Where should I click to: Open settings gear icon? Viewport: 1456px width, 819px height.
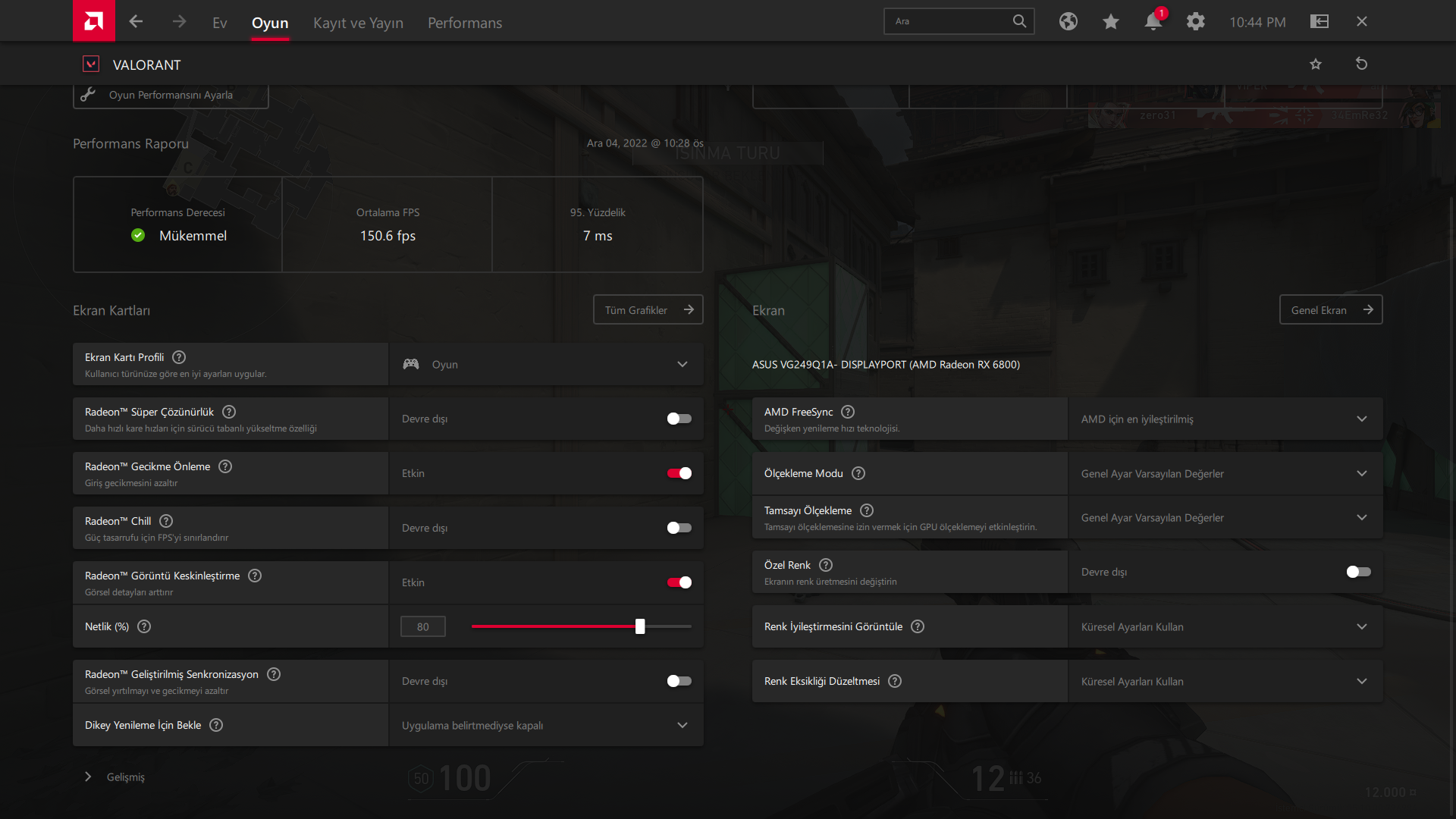(1195, 21)
